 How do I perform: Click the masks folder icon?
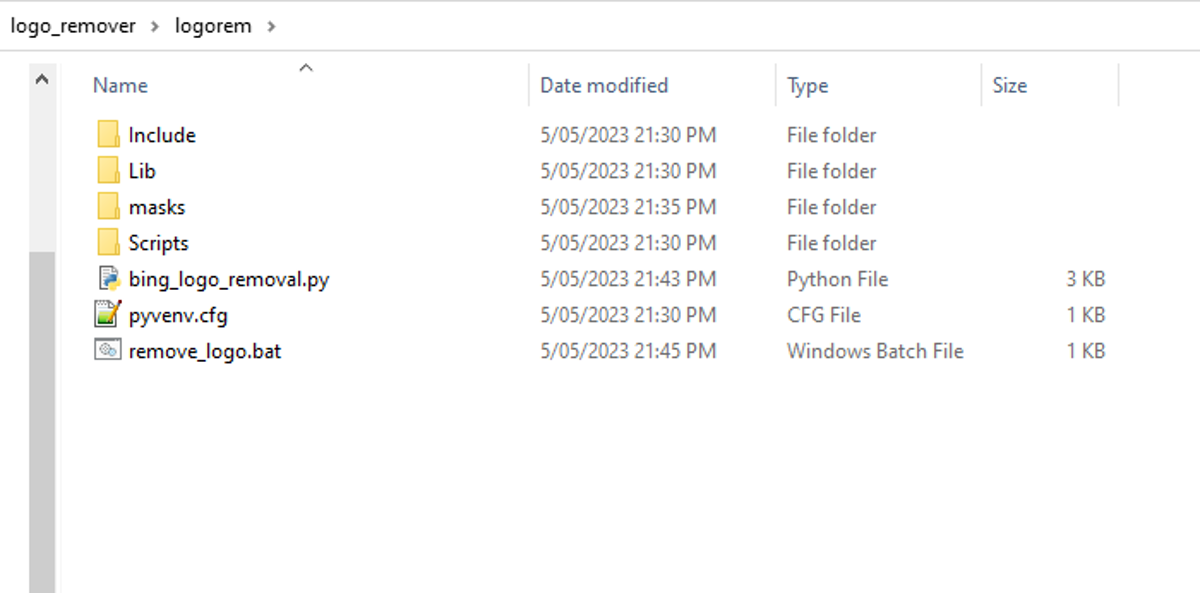coord(108,207)
